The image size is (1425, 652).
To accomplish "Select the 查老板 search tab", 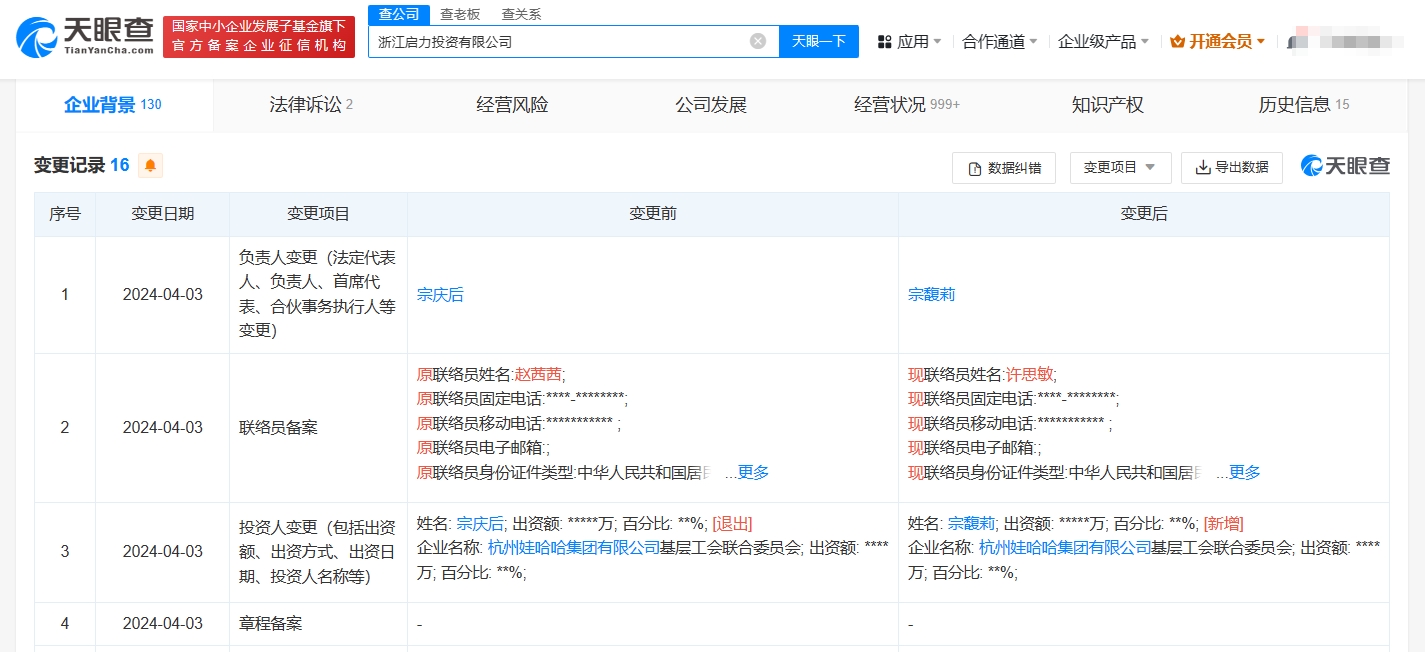I will (460, 14).
